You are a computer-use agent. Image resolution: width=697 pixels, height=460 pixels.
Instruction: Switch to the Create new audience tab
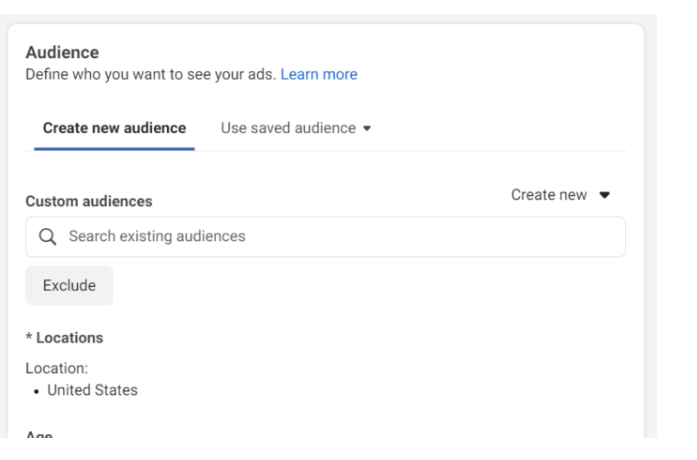tap(114, 128)
